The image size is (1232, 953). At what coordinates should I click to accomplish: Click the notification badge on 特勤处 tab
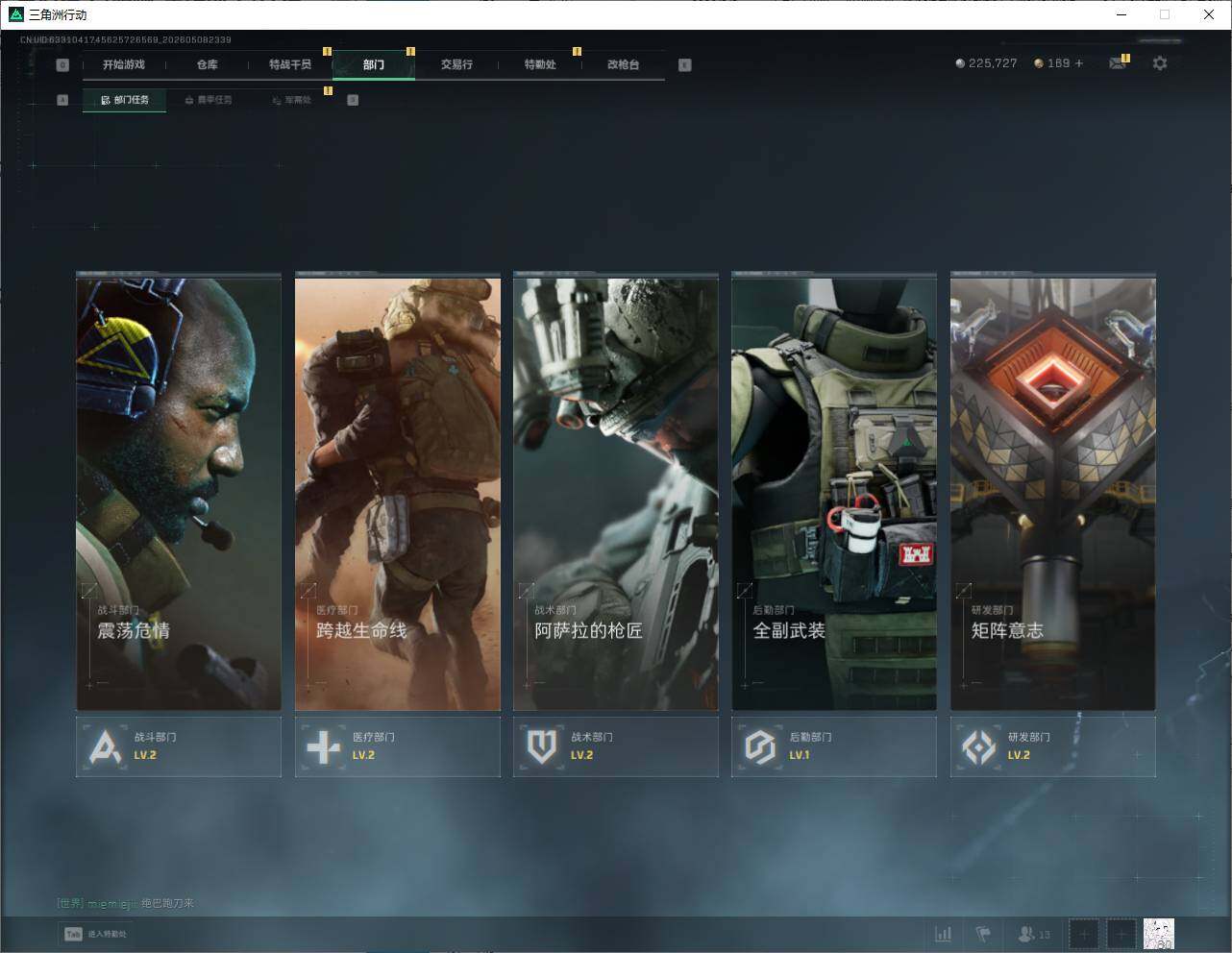click(577, 52)
